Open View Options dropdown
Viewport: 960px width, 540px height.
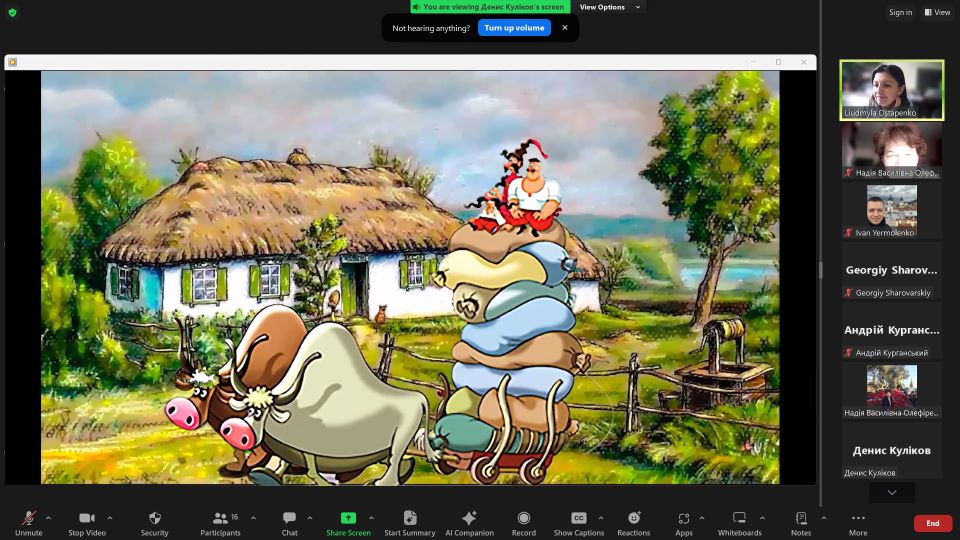(x=610, y=7)
